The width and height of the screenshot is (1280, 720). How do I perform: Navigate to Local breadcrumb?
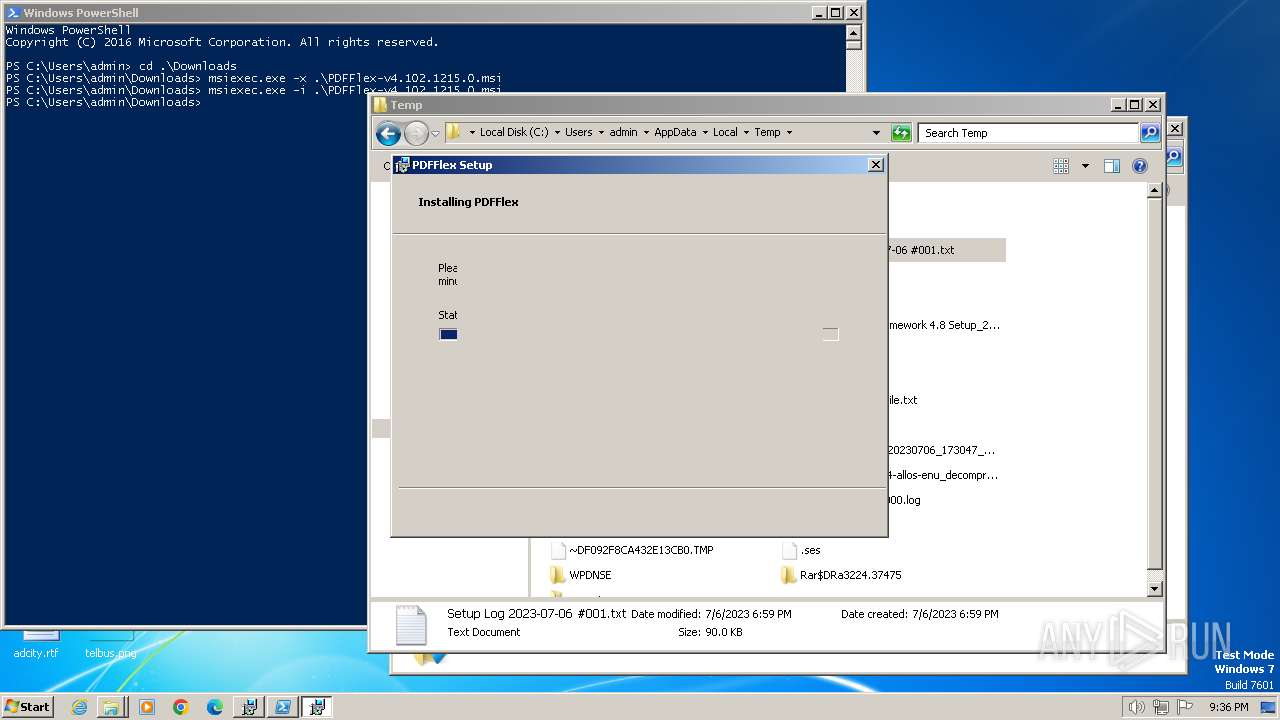tap(725, 132)
